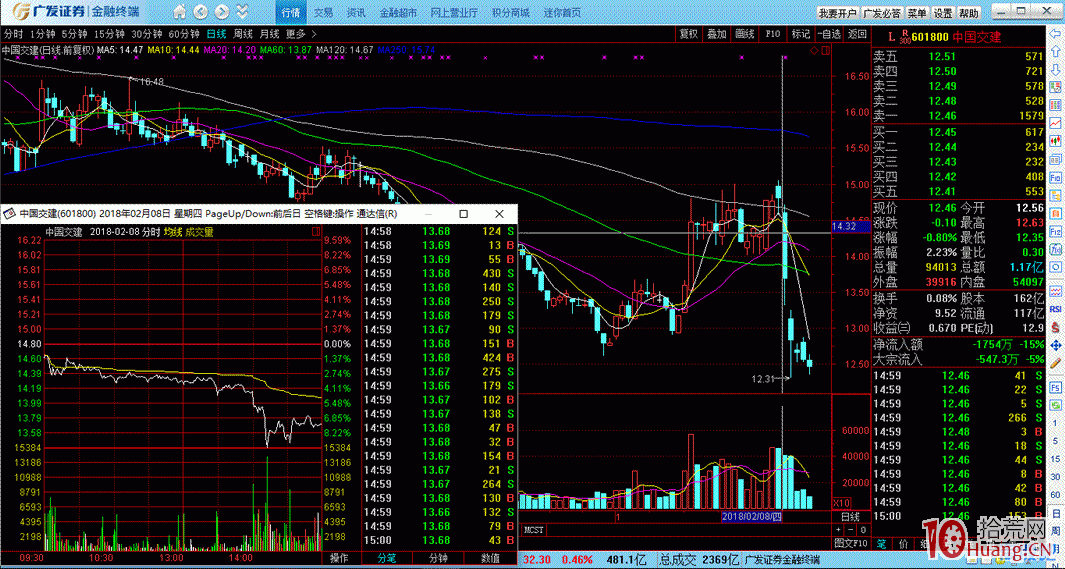
Task: Open the 行情 tab
Action: pyautogui.click(x=291, y=12)
